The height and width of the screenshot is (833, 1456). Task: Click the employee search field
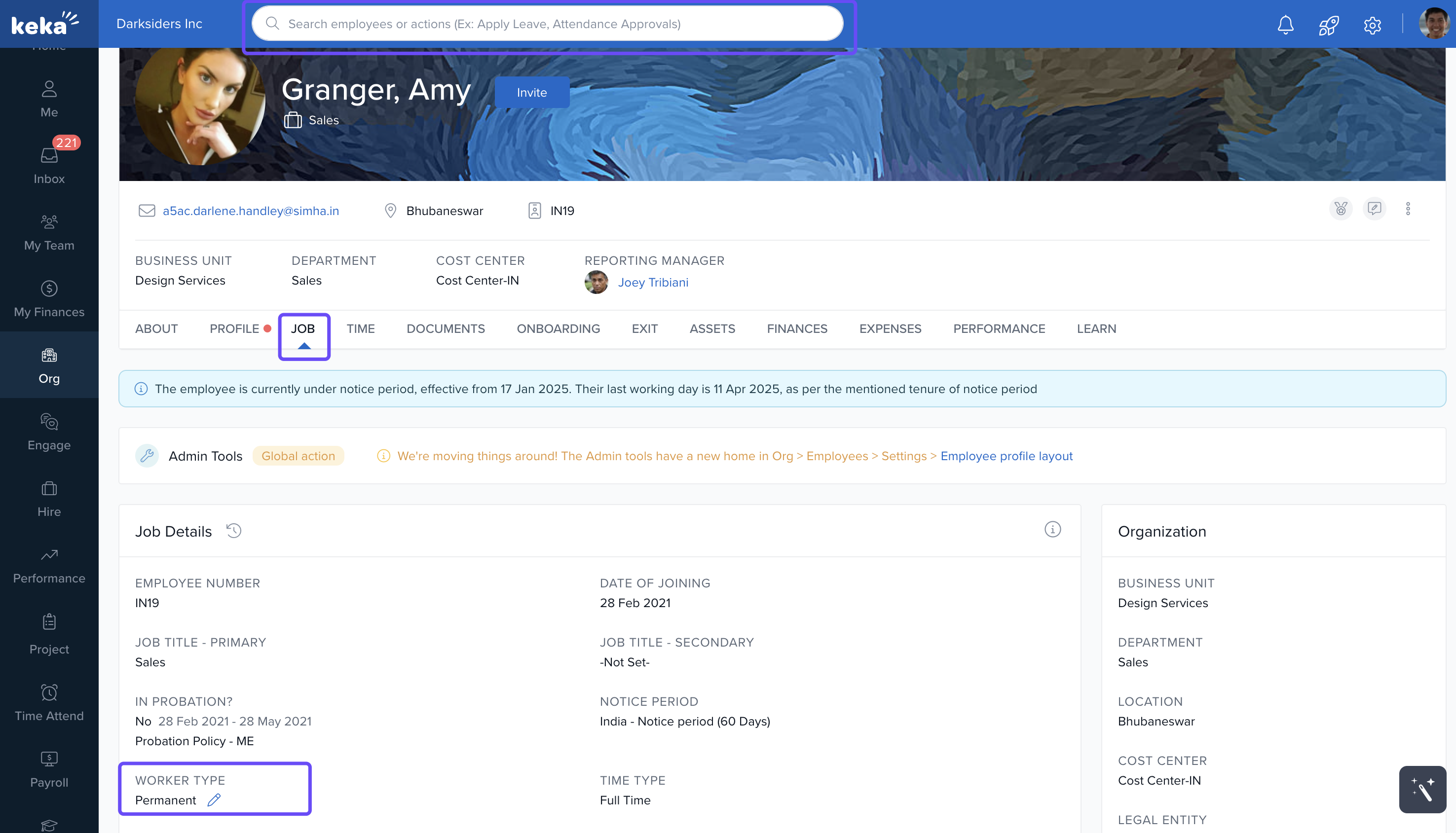pos(547,24)
